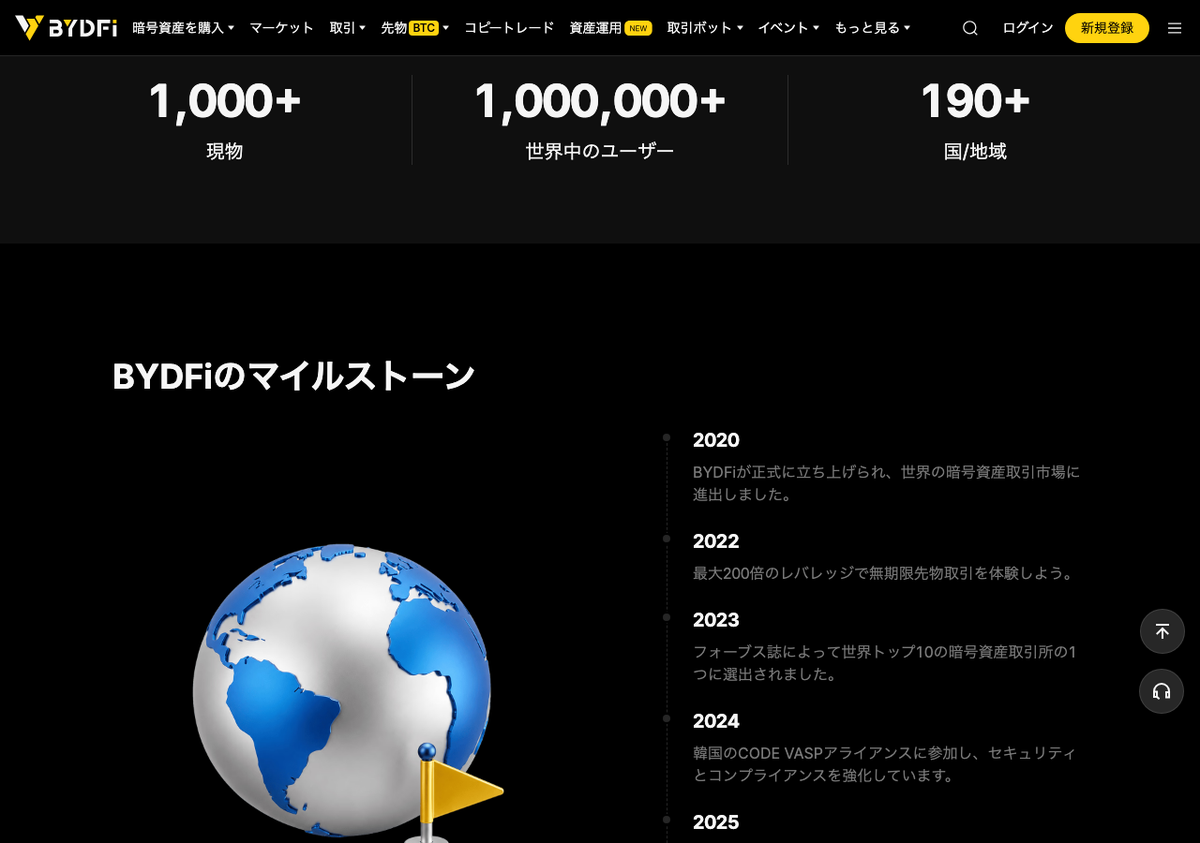
Task: Open the hamburger menu icon
Action: click(x=1175, y=28)
